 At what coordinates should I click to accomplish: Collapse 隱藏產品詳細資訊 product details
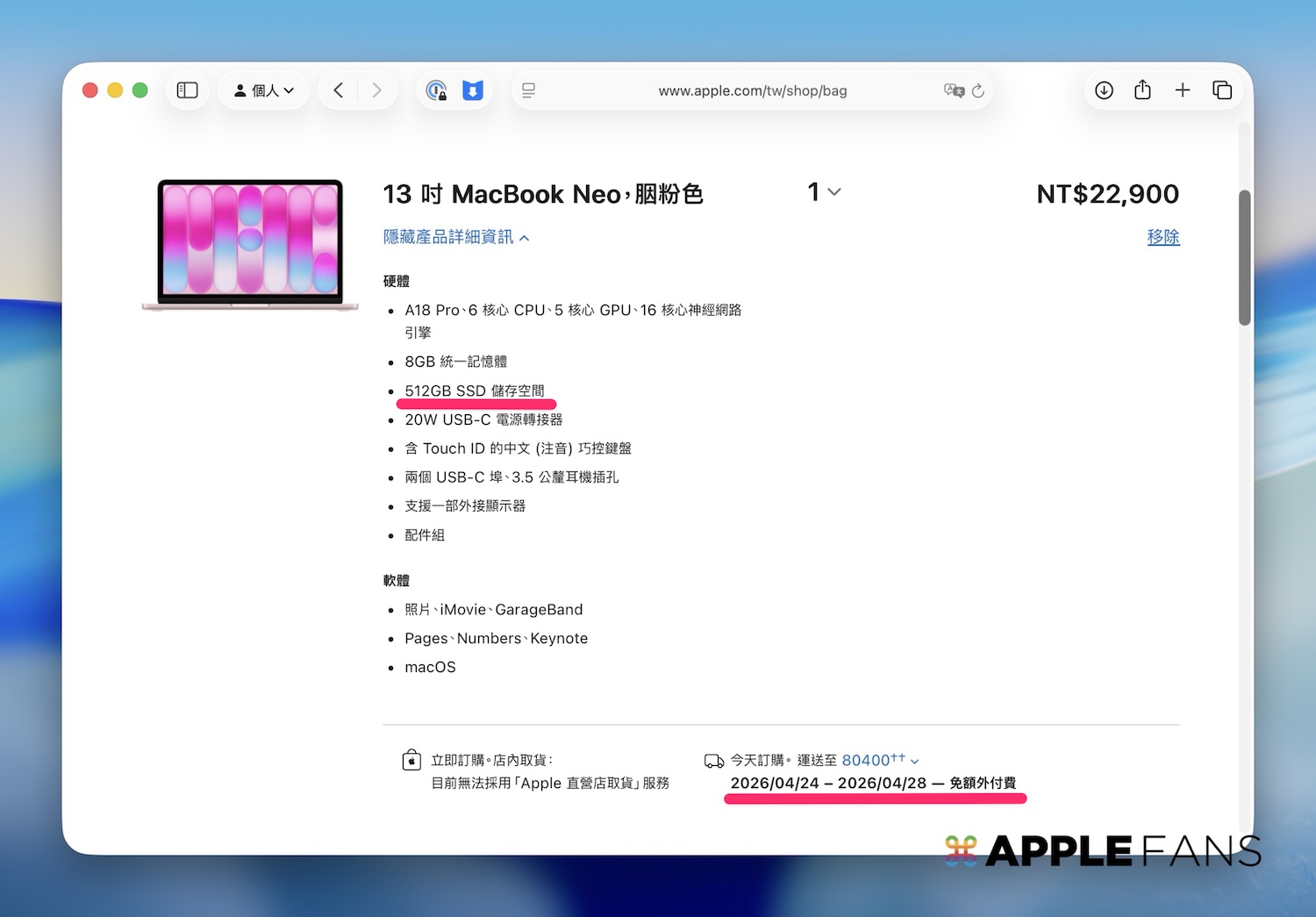pos(455,237)
